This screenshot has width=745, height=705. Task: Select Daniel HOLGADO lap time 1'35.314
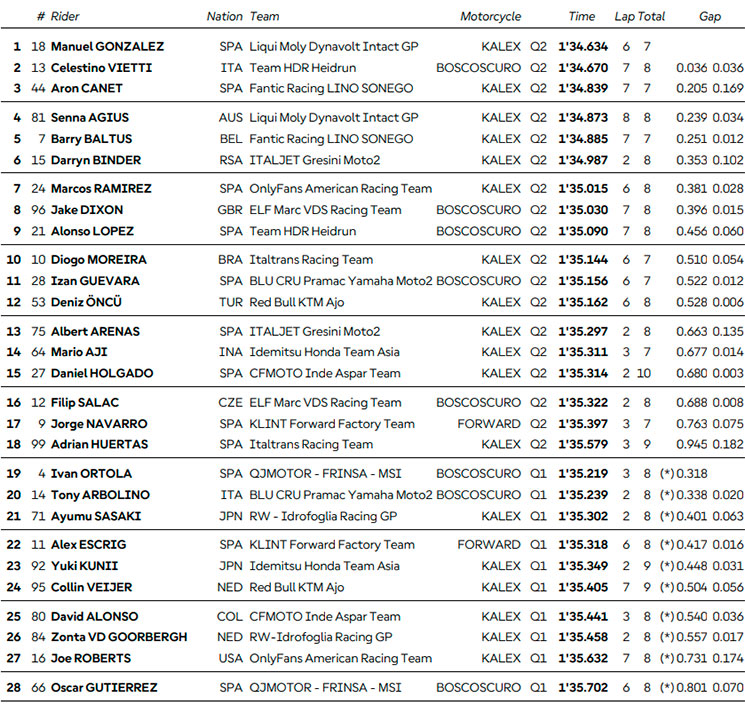point(583,373)
